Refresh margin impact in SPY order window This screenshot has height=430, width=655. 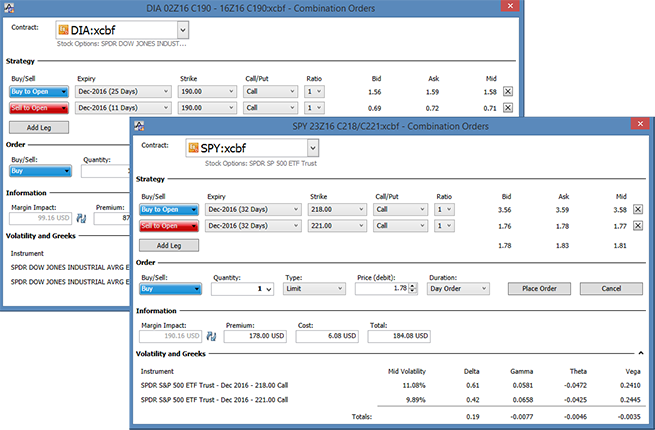[x=210, y=336]
